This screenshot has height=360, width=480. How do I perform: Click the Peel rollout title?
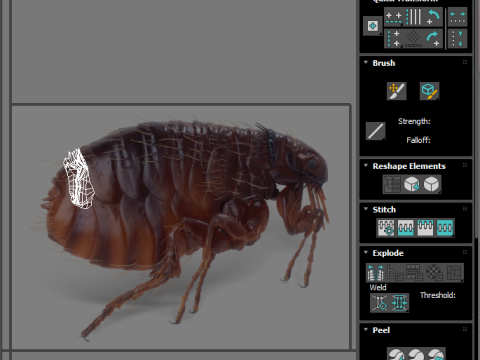click(381, 330)
